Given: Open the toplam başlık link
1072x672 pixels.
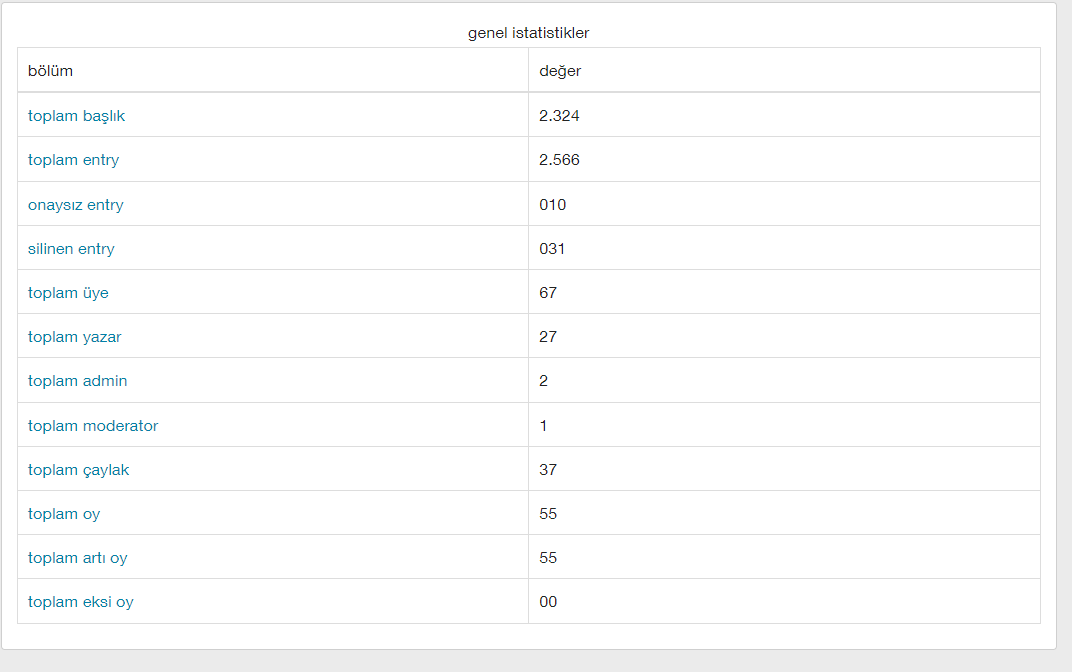Looking at the screenshot, I should pos(76,116).
